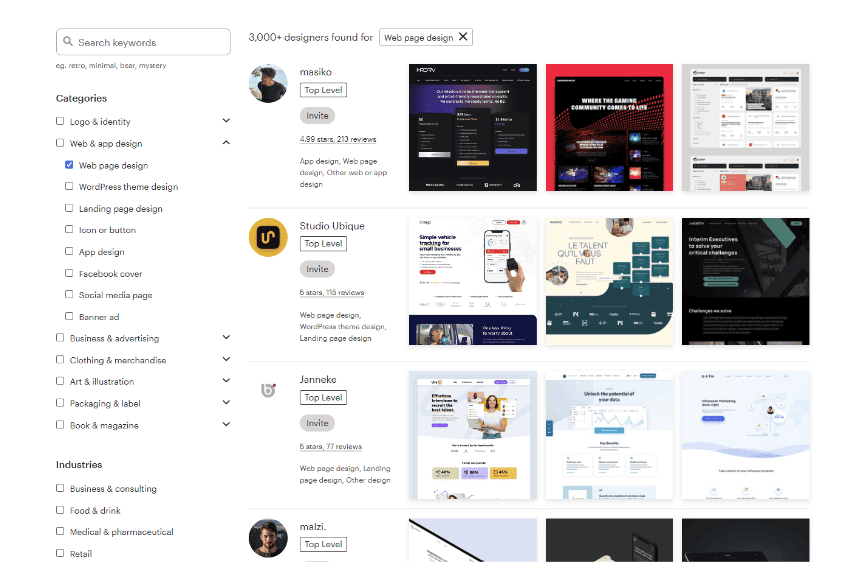
Task: Expand the Packaging & label category
Action: tap(225, 403)
